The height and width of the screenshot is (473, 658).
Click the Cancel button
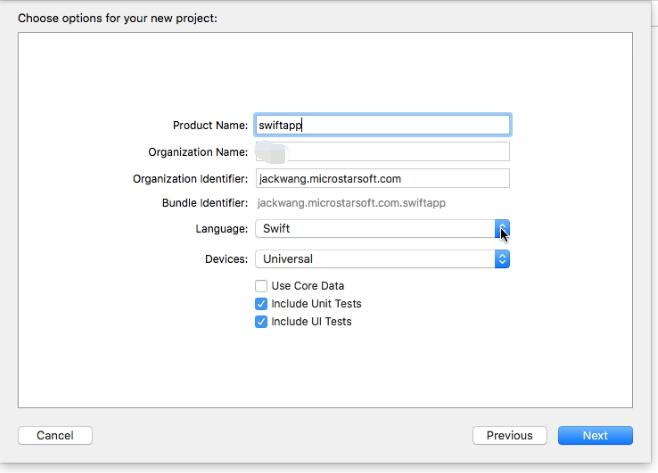(x=55, y=436)
